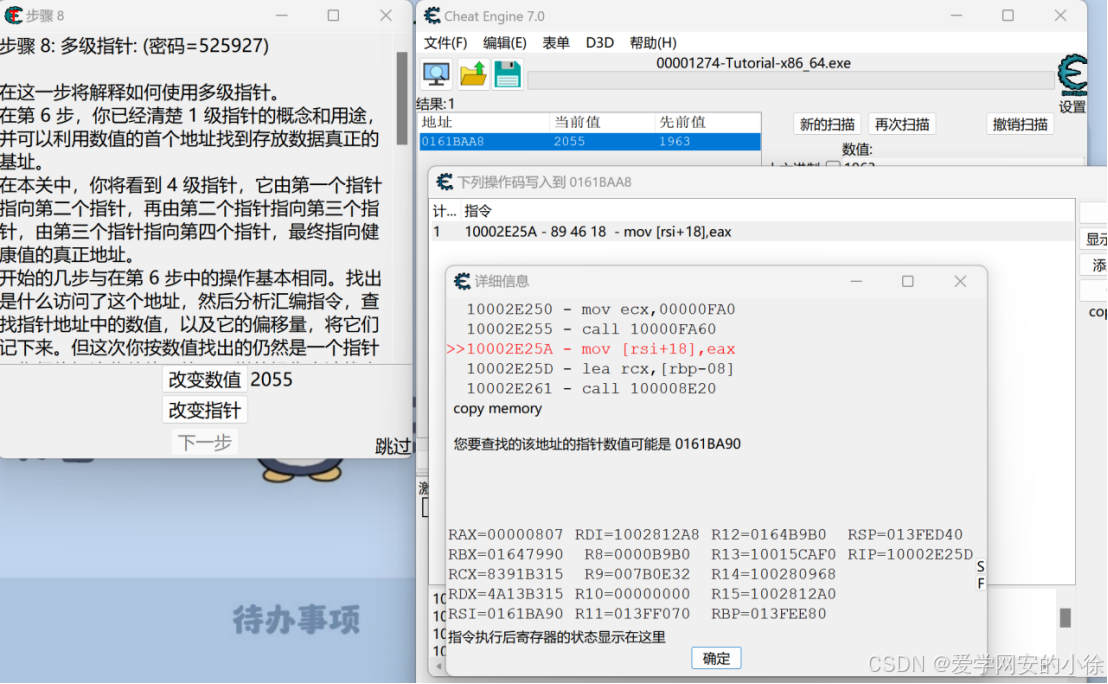
Task: Close the 详细信息 dialog
Action: pos(960,281)
